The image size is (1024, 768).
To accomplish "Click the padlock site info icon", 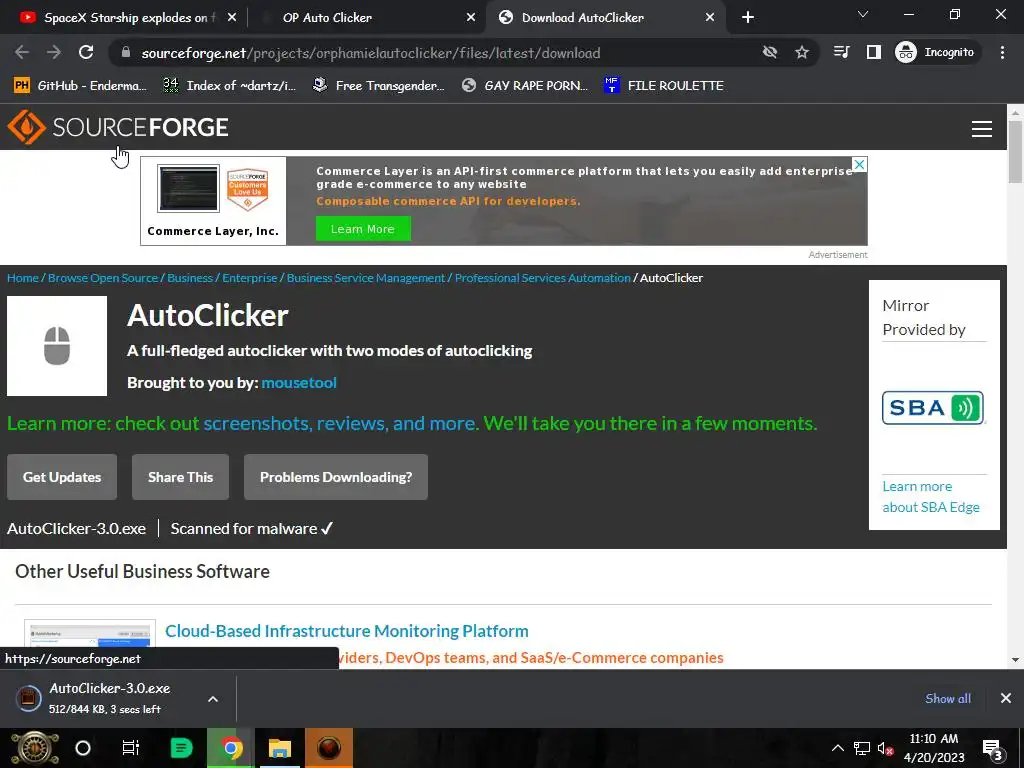I will 126,53.
